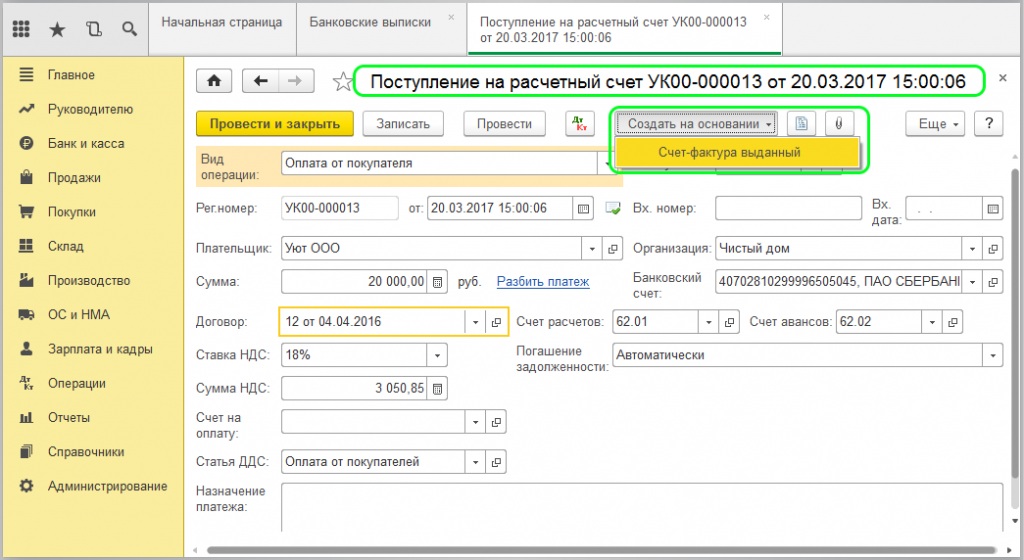
Task: Navigate back with the left arrow
Action: click(261, 81)
